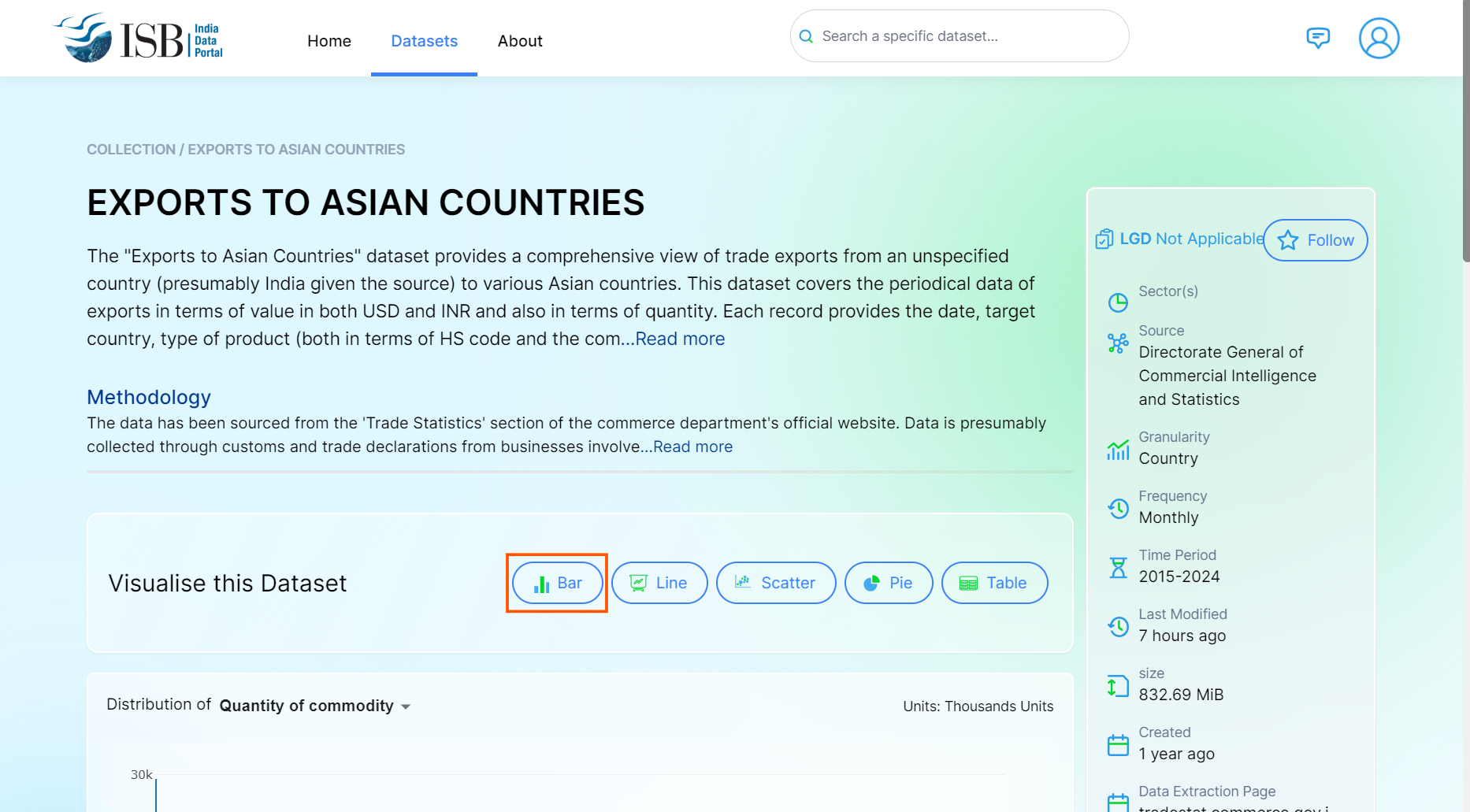This screenshot has width=1470, height=812.
Task: Expand dataset description with Read more
Action: point(680,339)
